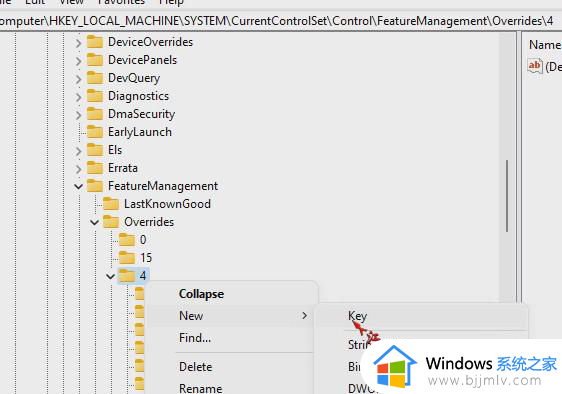Click the FeatureManagement folder icon
This screenshot has width=562, height=394.
point(95,186)
